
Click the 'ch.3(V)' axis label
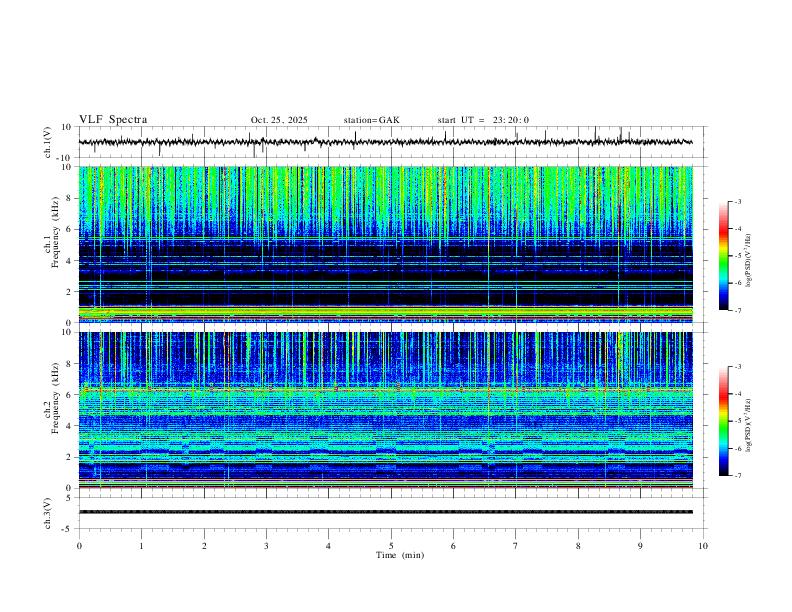point(48,514)
